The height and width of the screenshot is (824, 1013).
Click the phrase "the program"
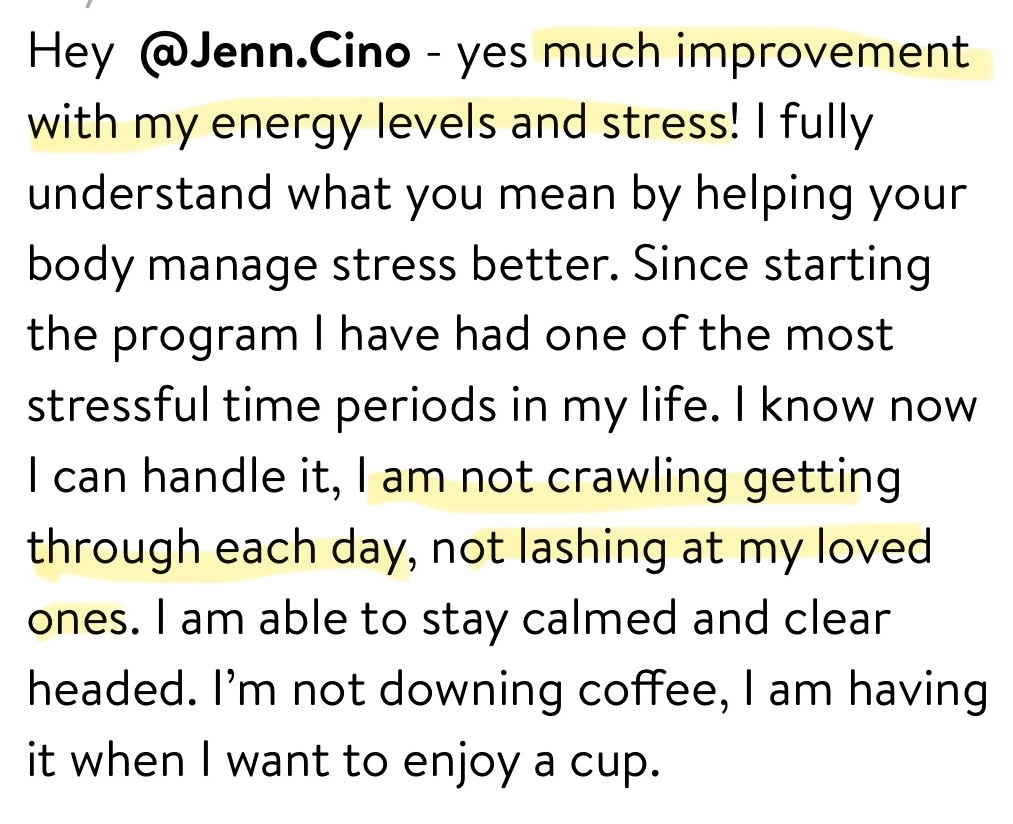pos(163,336)
